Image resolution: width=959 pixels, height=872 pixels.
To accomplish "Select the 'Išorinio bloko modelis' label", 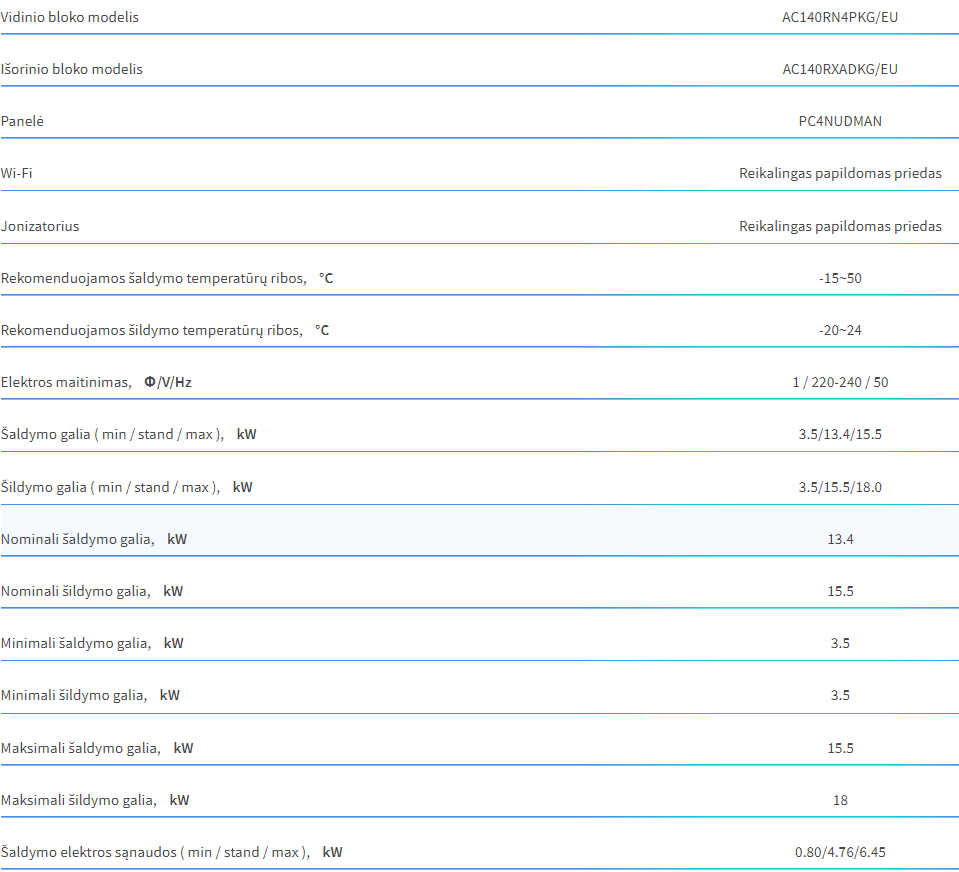I will tap(72, 69).
